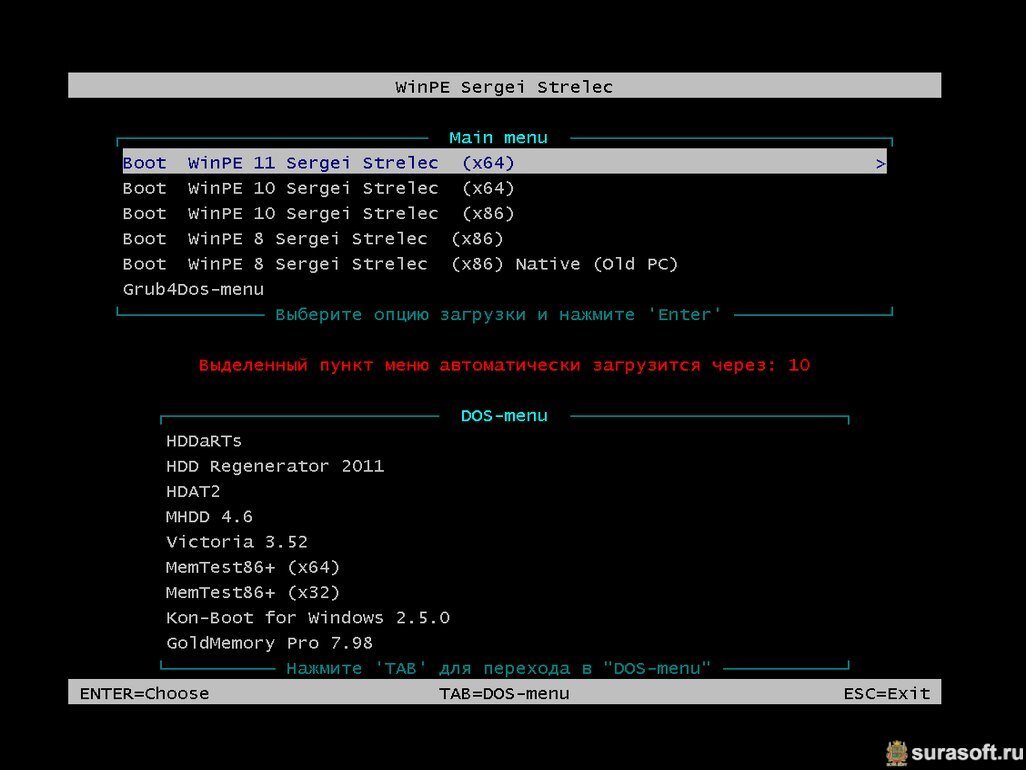1026x770 pixels.
Task: Click the red auto-boot countdown message
Action: (504, 365)
